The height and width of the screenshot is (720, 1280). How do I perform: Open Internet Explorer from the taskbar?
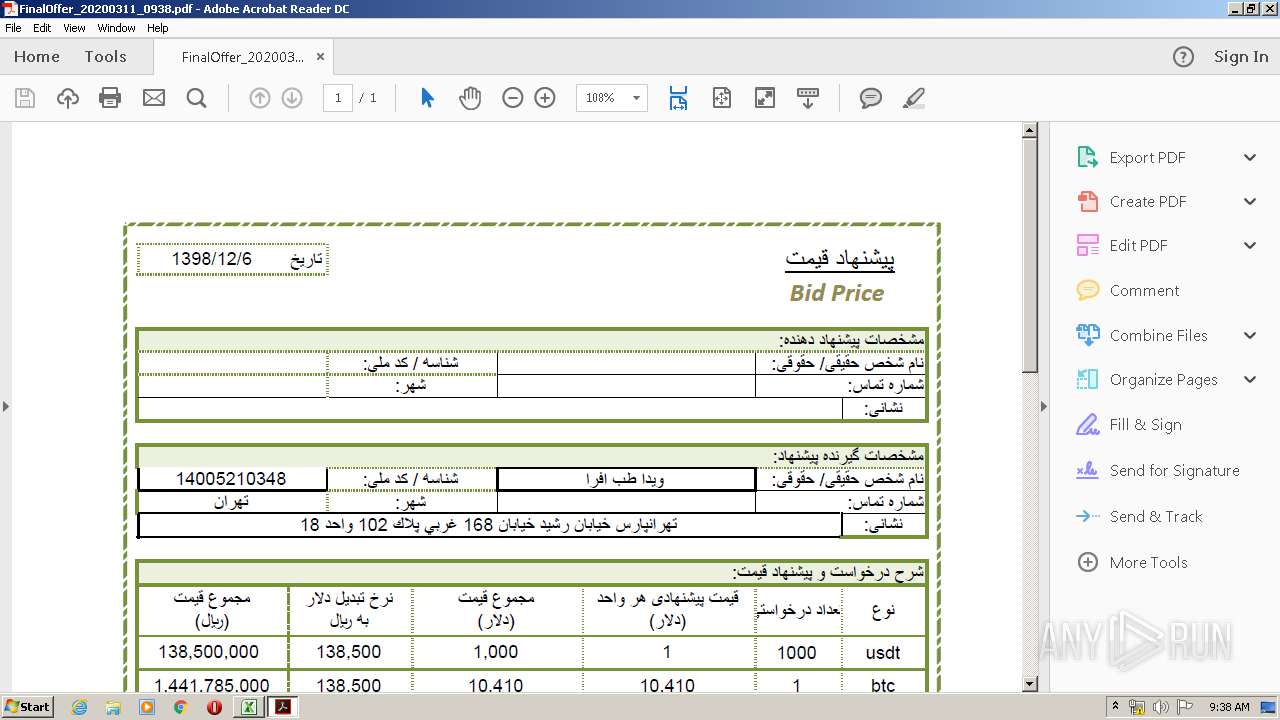pyautogui.click(x=79, y=707)
